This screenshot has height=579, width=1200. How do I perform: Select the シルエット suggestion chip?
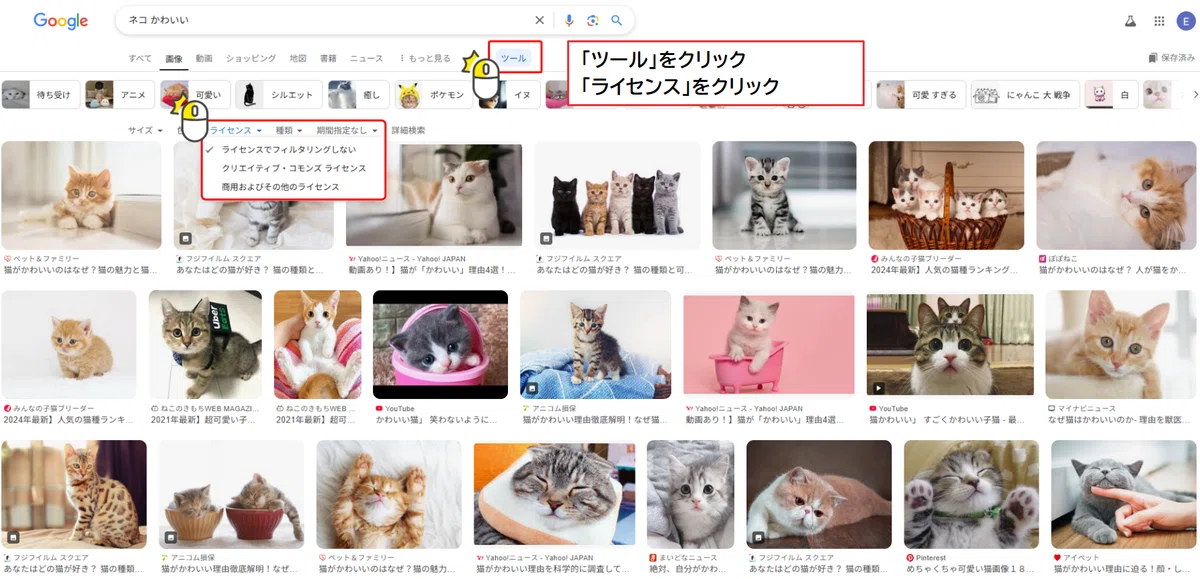coord(278,95)
